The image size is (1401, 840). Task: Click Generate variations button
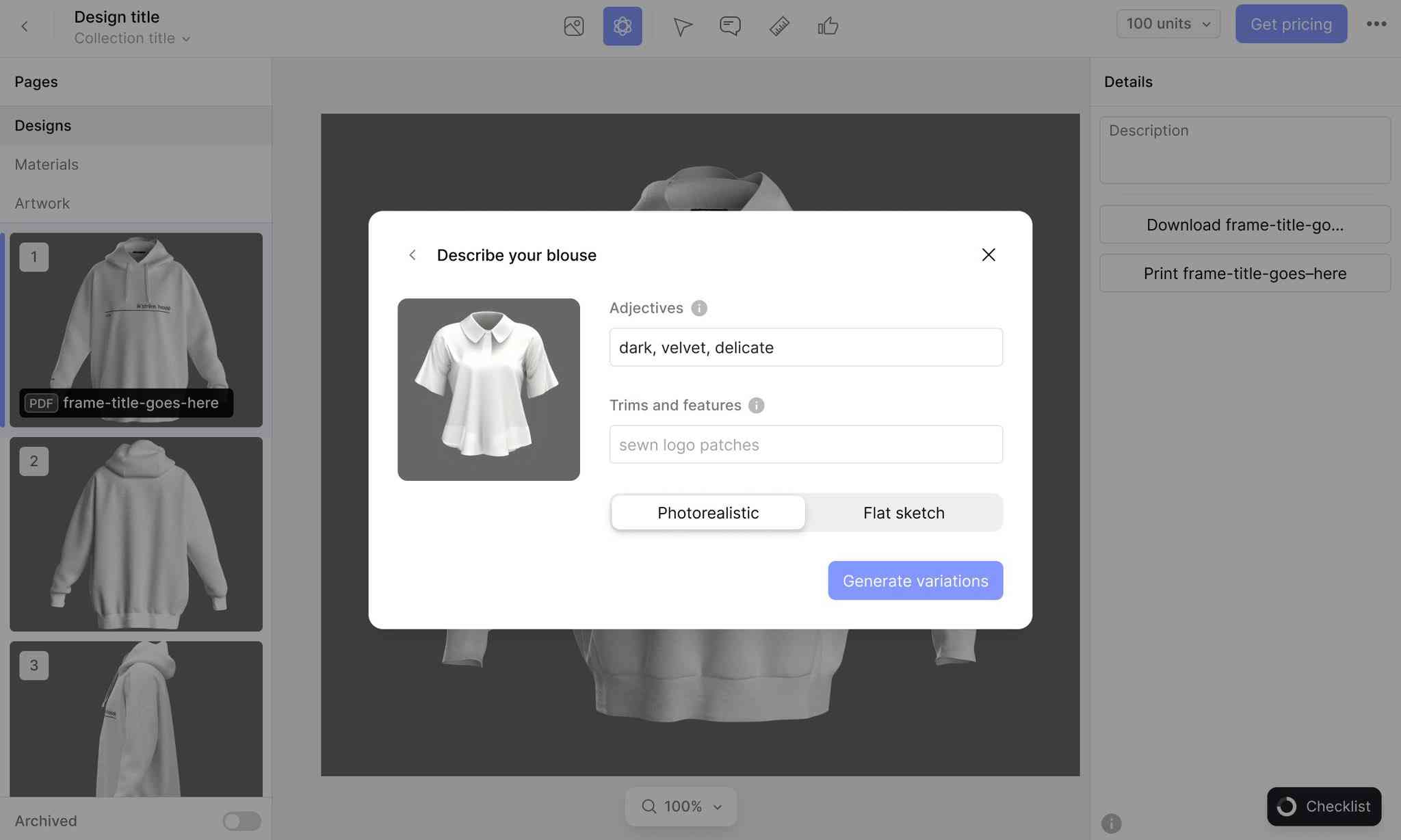[x=915, y=580]
